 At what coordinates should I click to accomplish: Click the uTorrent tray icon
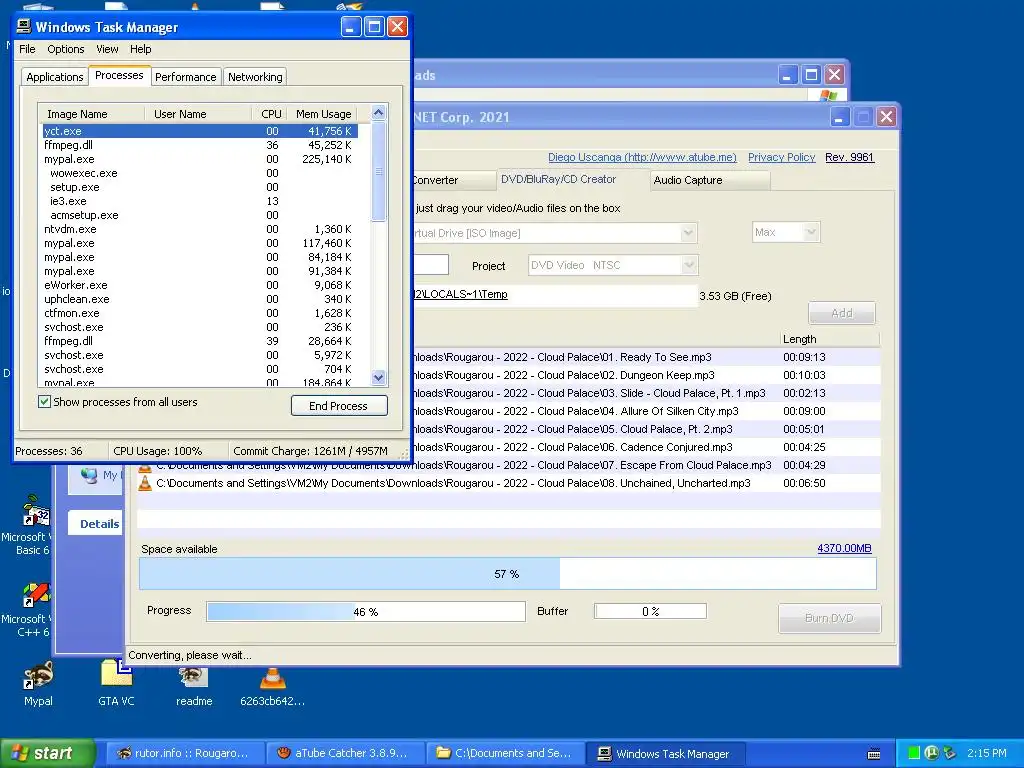point(932,753)
